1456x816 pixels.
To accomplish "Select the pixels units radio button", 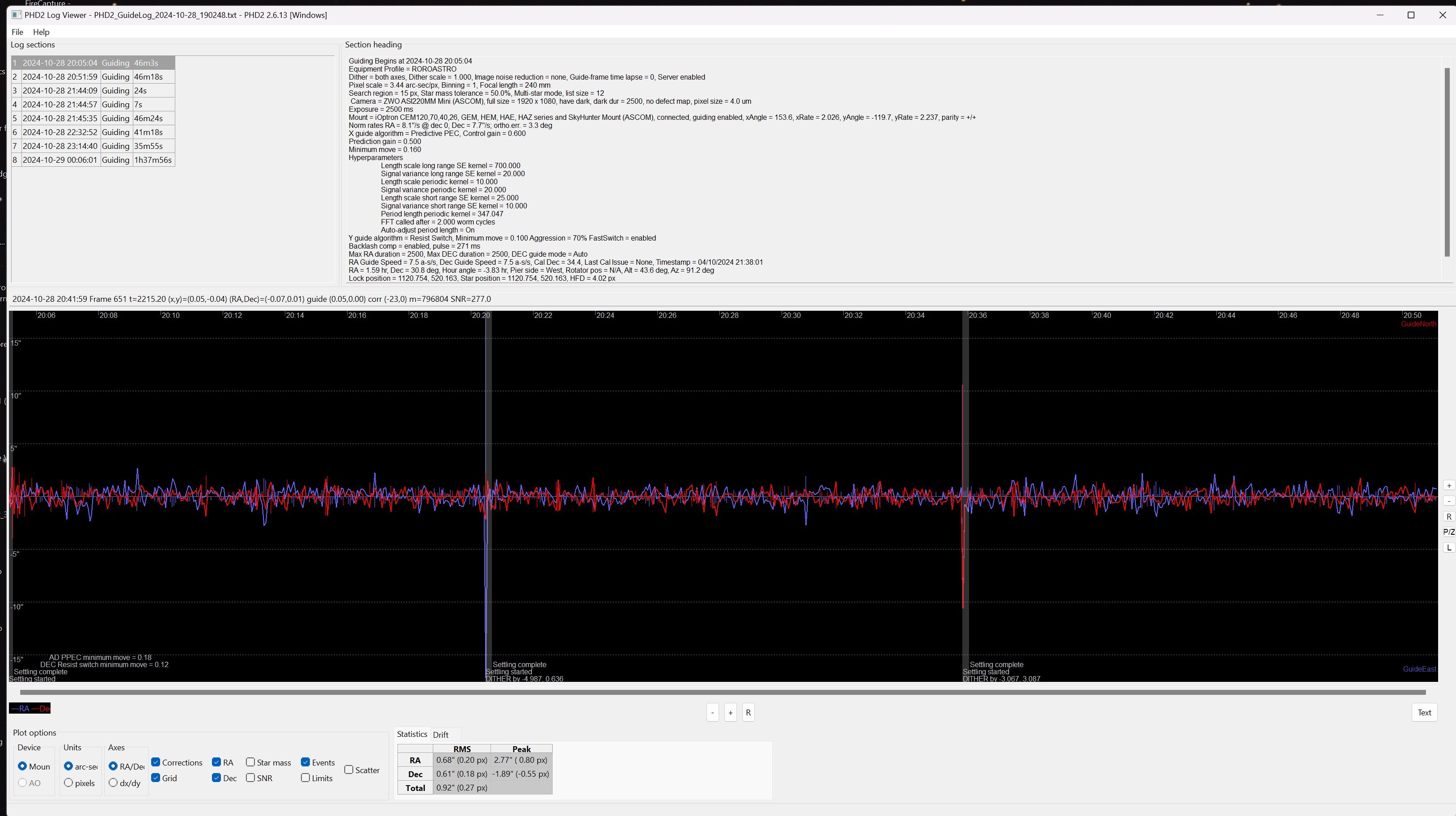I will [68, 782].
